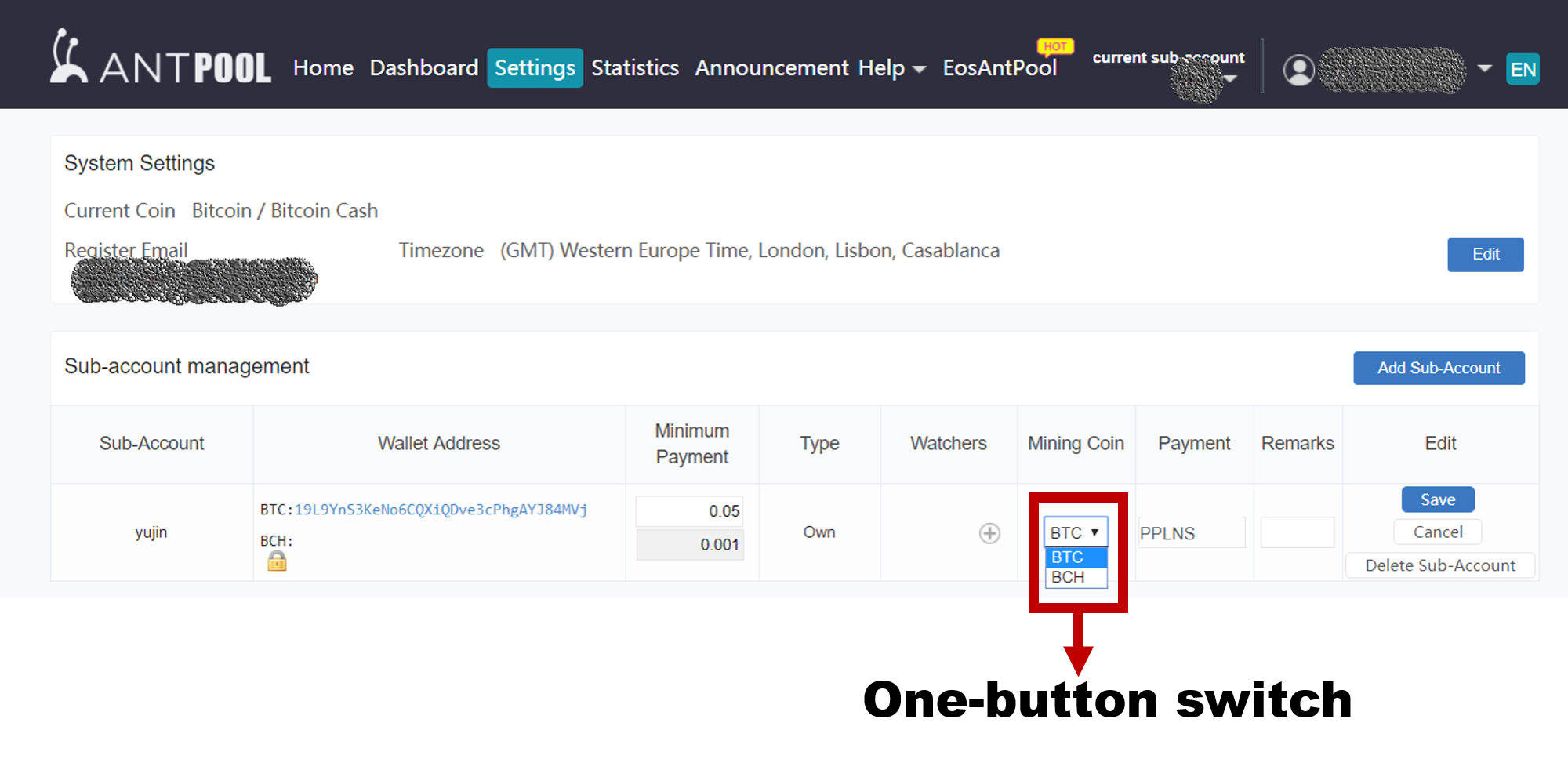Click the Type column header

click(819, 444)
